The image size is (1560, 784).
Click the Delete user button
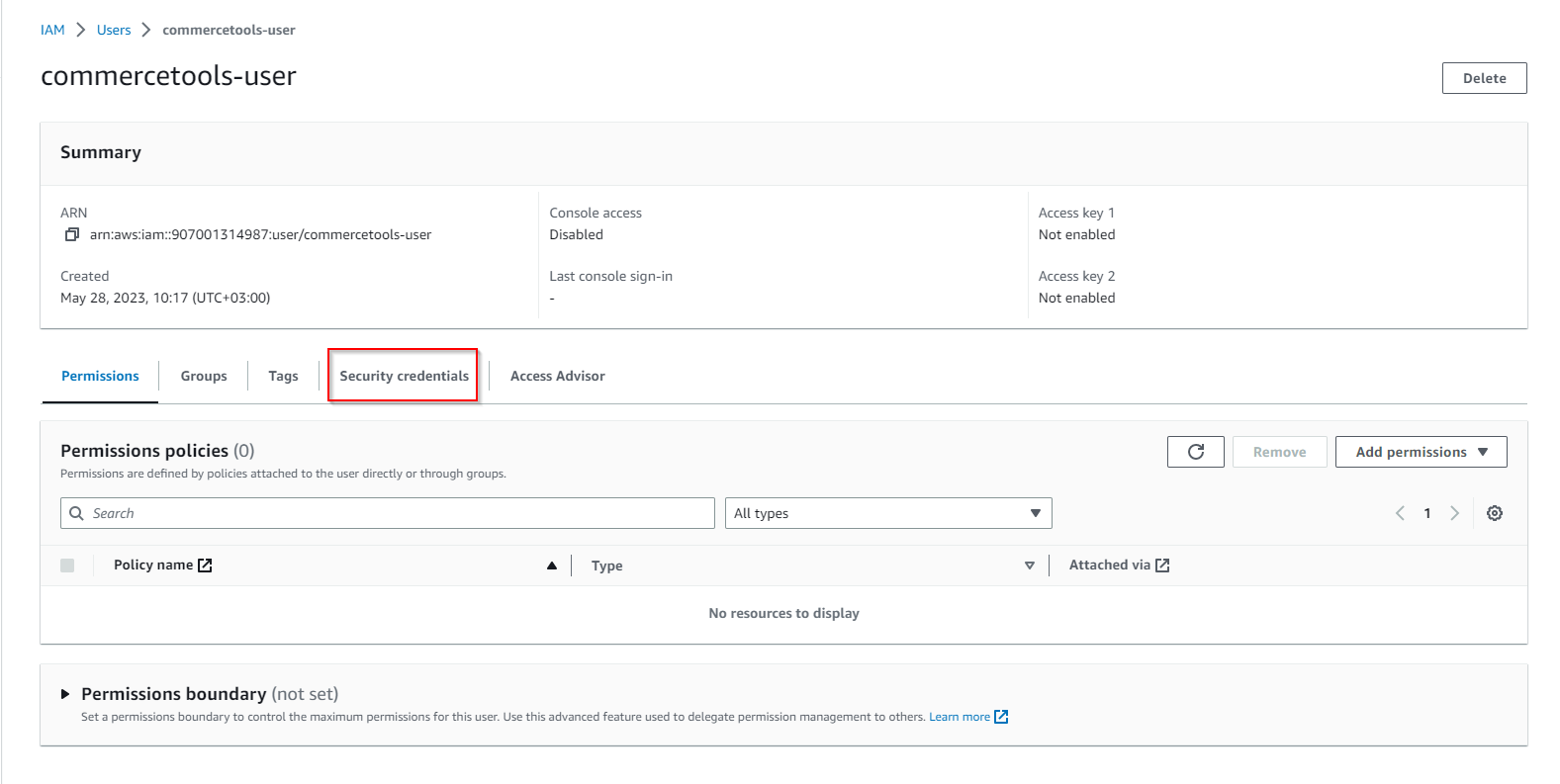pyautogui.click(x=1484, y=78)
